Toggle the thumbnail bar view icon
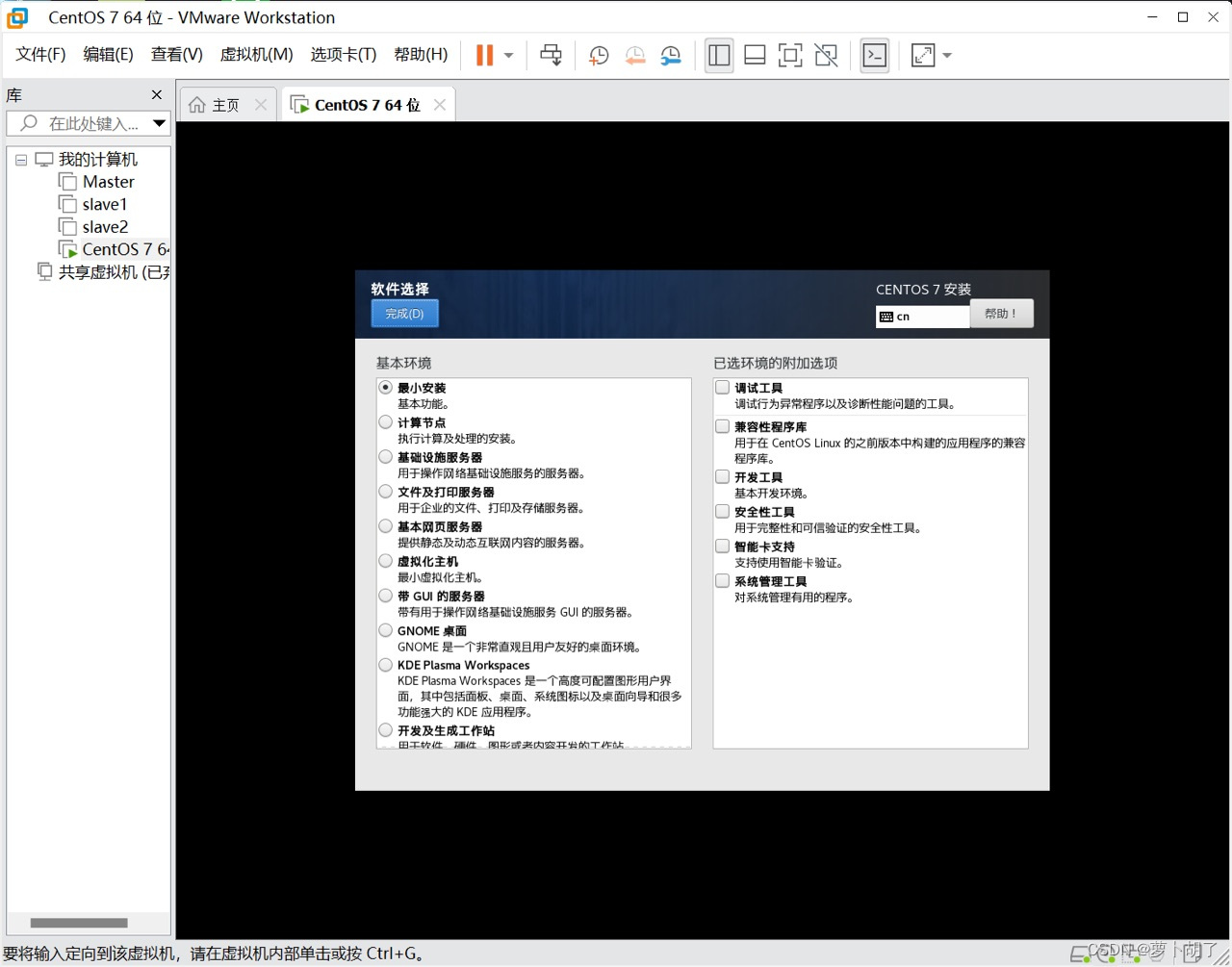Viewport: 1232px width, 967px height. pos(755,55)
